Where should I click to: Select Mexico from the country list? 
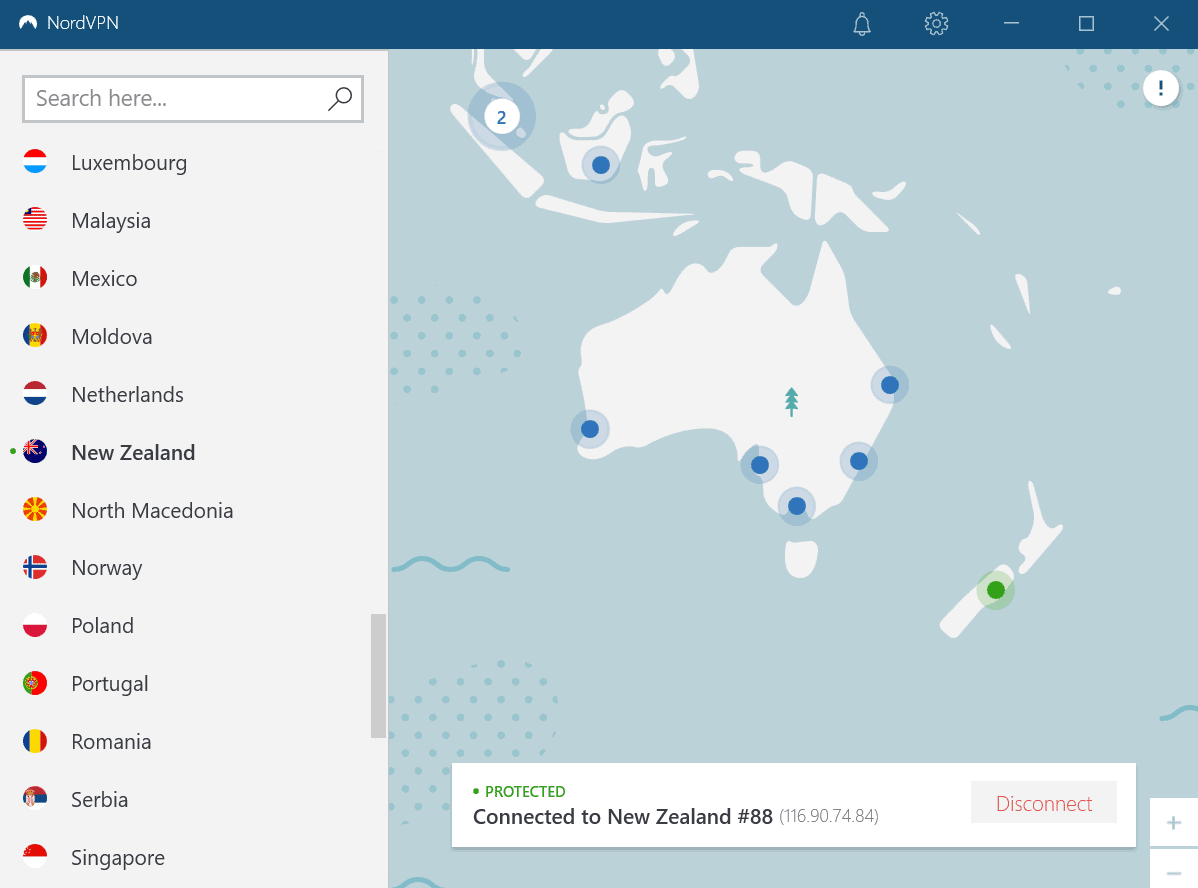(x=104, y=278)
